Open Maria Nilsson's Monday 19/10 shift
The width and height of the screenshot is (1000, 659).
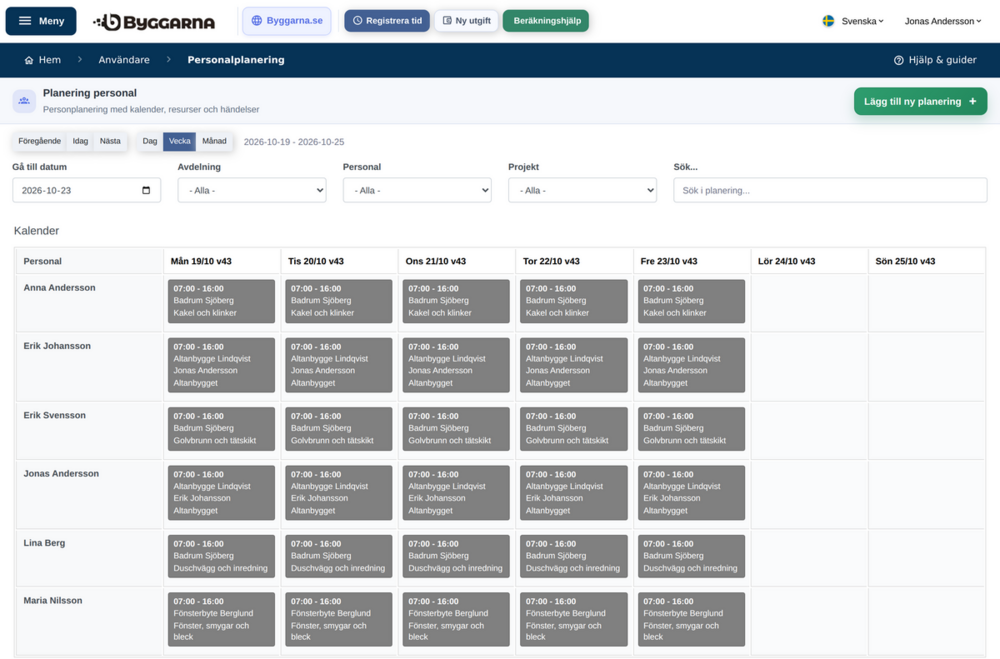(221, 619)
